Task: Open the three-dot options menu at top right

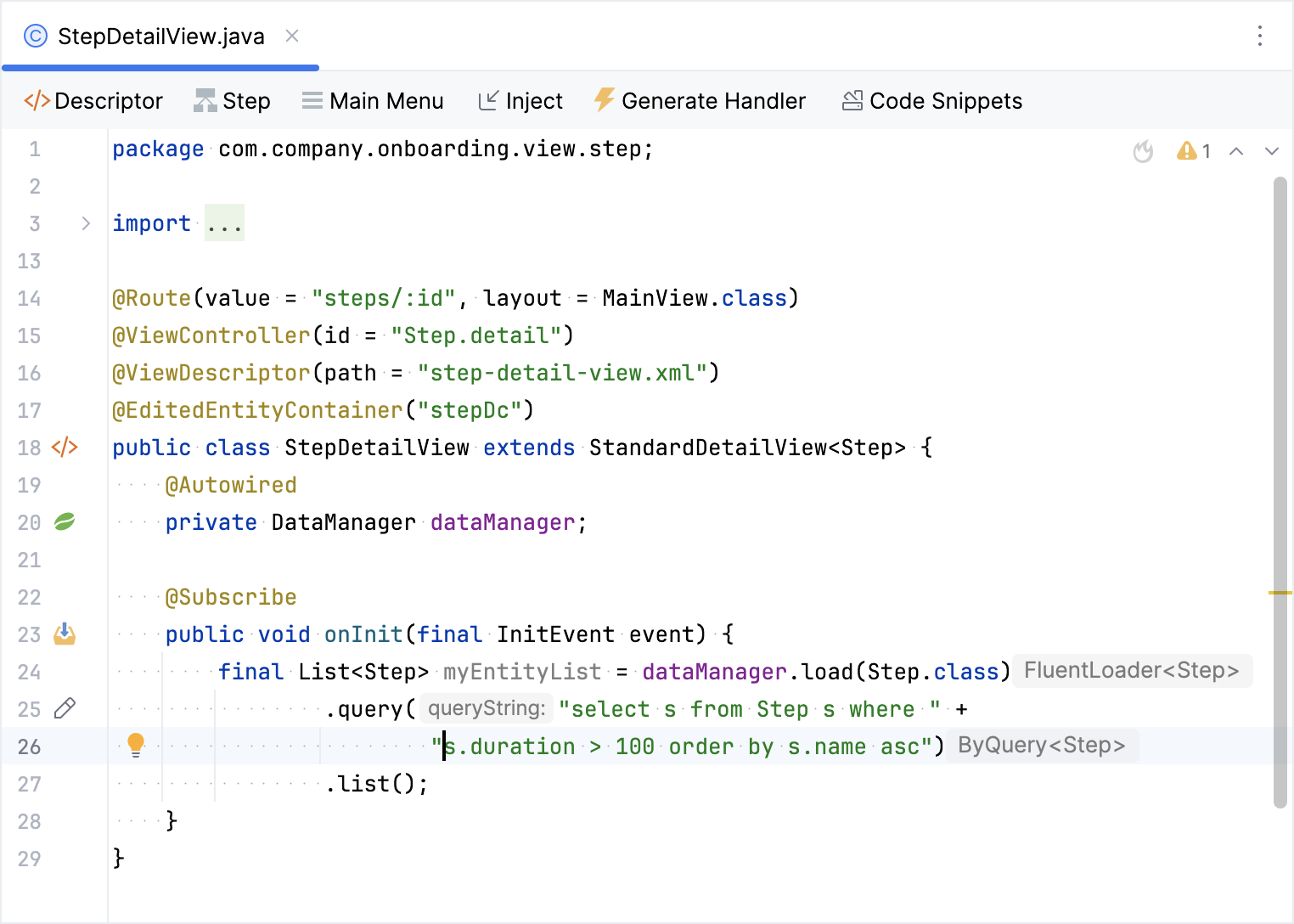Action: [x=1260, y=36]
